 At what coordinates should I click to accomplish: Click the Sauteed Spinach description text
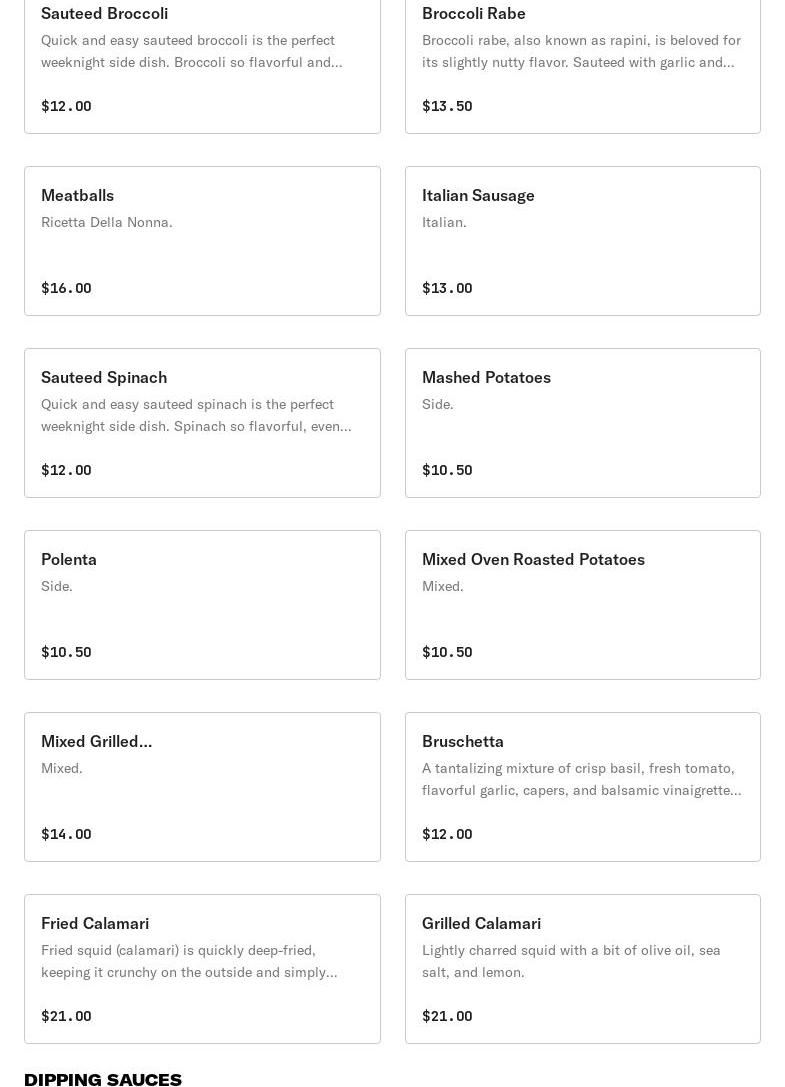[196, 415]
